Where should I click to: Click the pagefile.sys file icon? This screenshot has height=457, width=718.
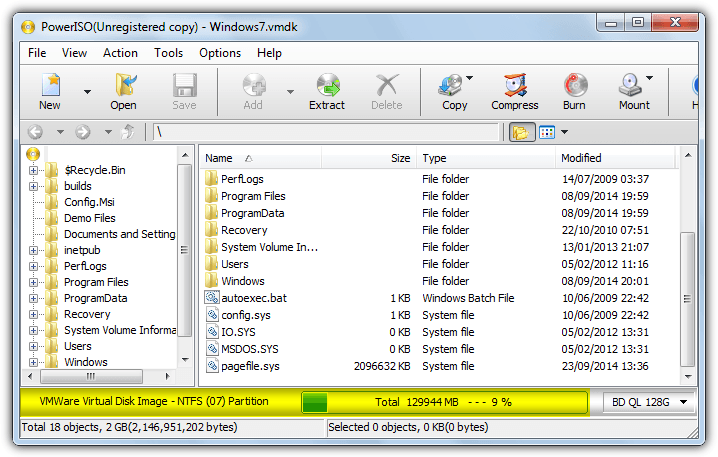(x=212, y=366)
